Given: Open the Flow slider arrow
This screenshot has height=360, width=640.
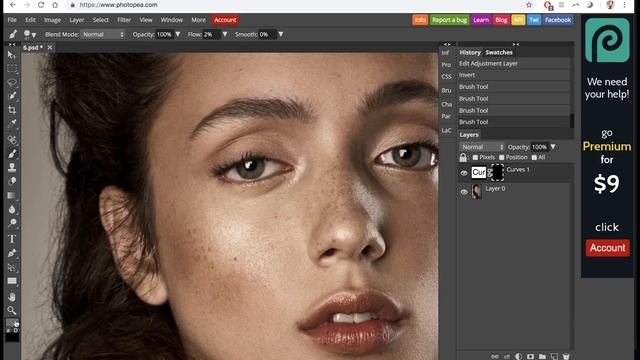Looking at the screenshot, I should point(224,35).
